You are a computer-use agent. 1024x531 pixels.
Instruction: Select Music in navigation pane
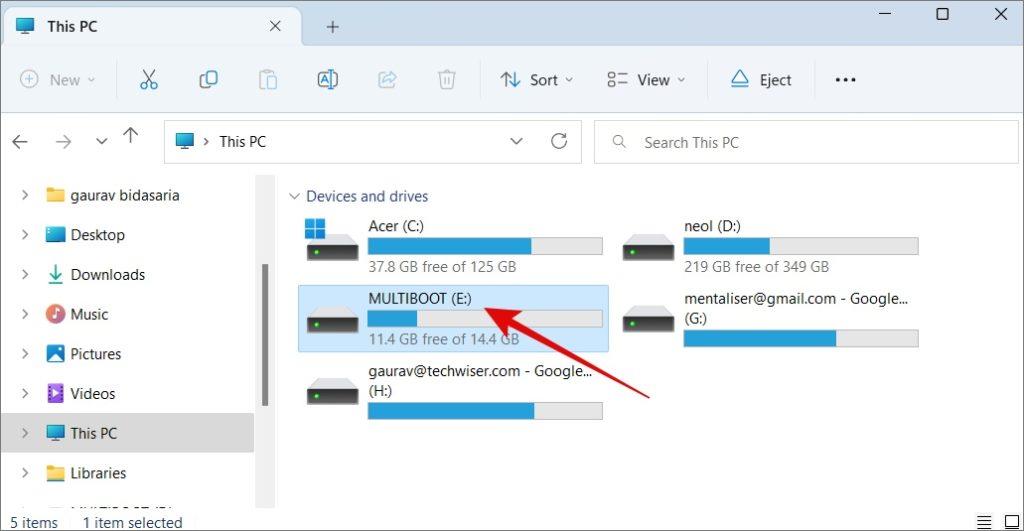point(77,314)
